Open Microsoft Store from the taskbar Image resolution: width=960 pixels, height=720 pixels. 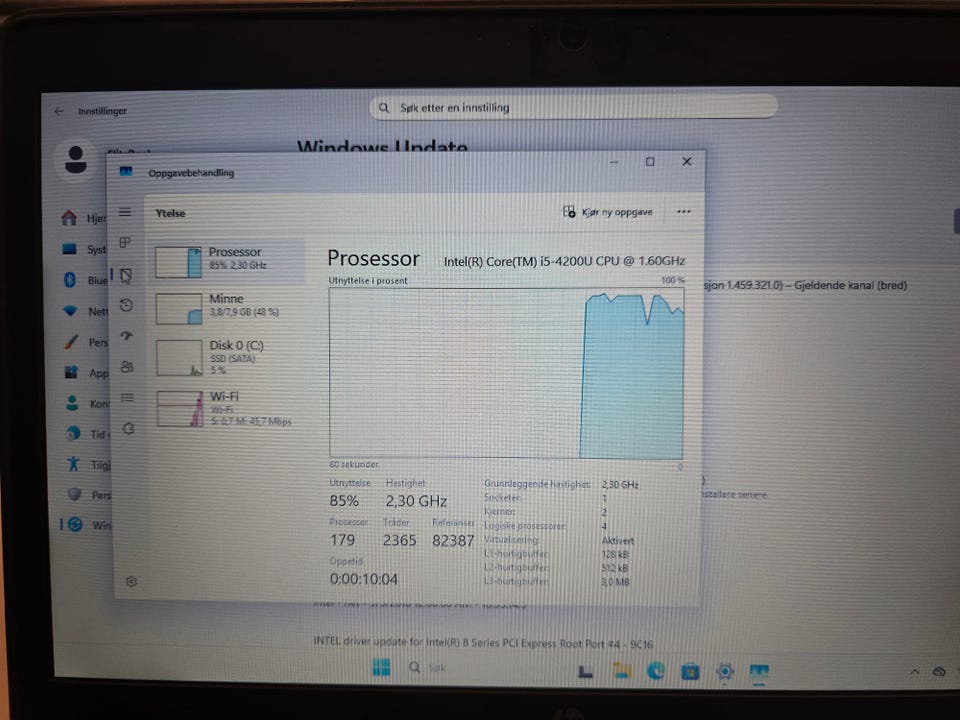(x=690, y=672)
